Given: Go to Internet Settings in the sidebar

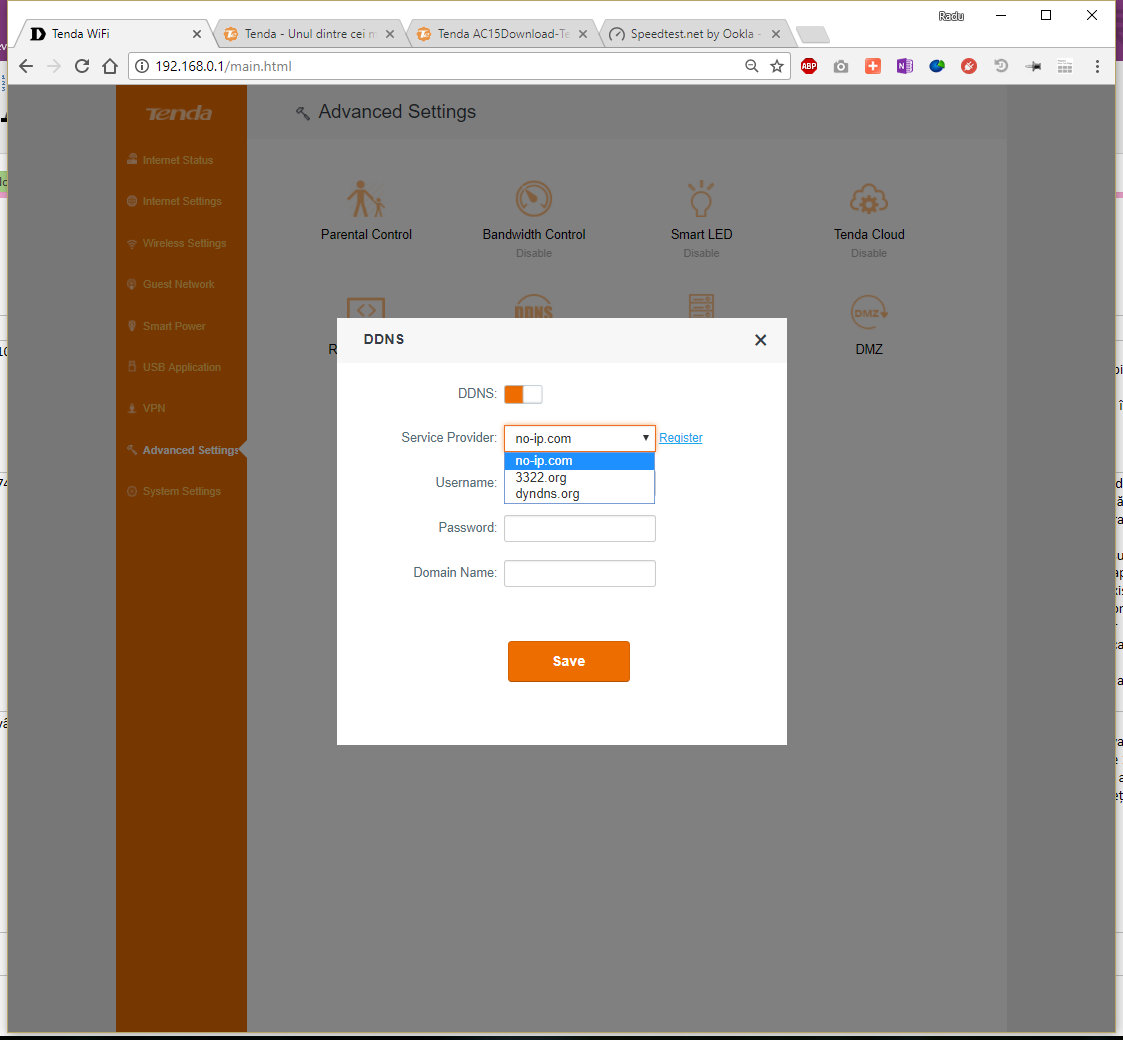Looking at the screenshot, I should 174,201.
